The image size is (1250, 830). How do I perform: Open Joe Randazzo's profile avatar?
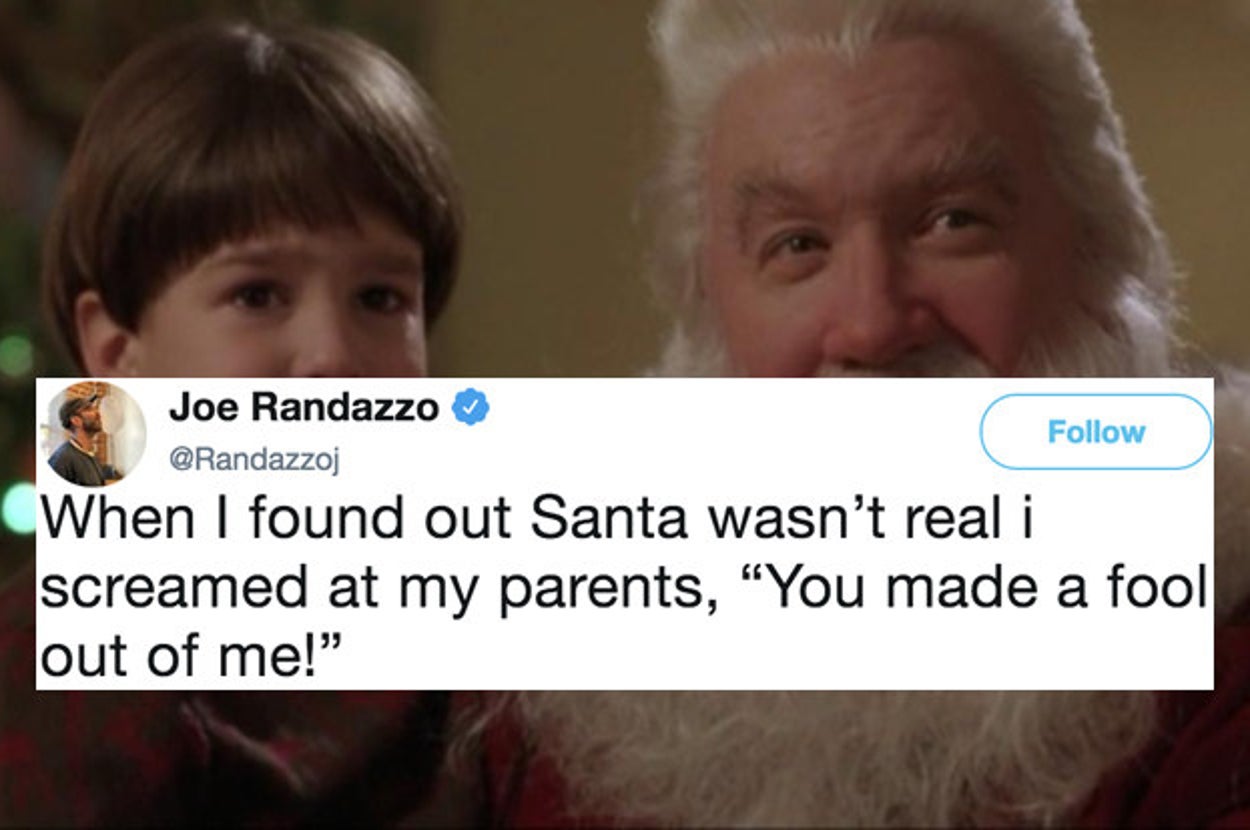(x=93, y=434)
